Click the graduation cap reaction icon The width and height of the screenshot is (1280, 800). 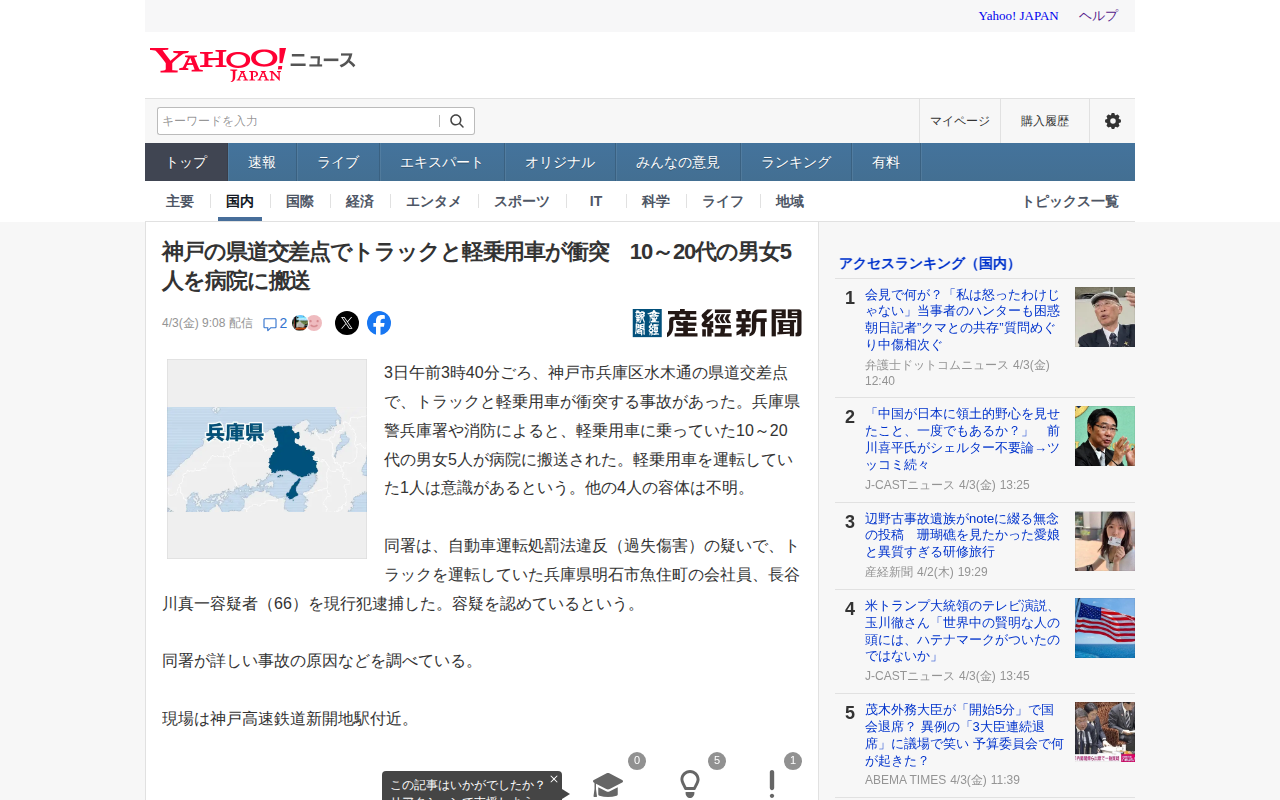pos(608,785)
